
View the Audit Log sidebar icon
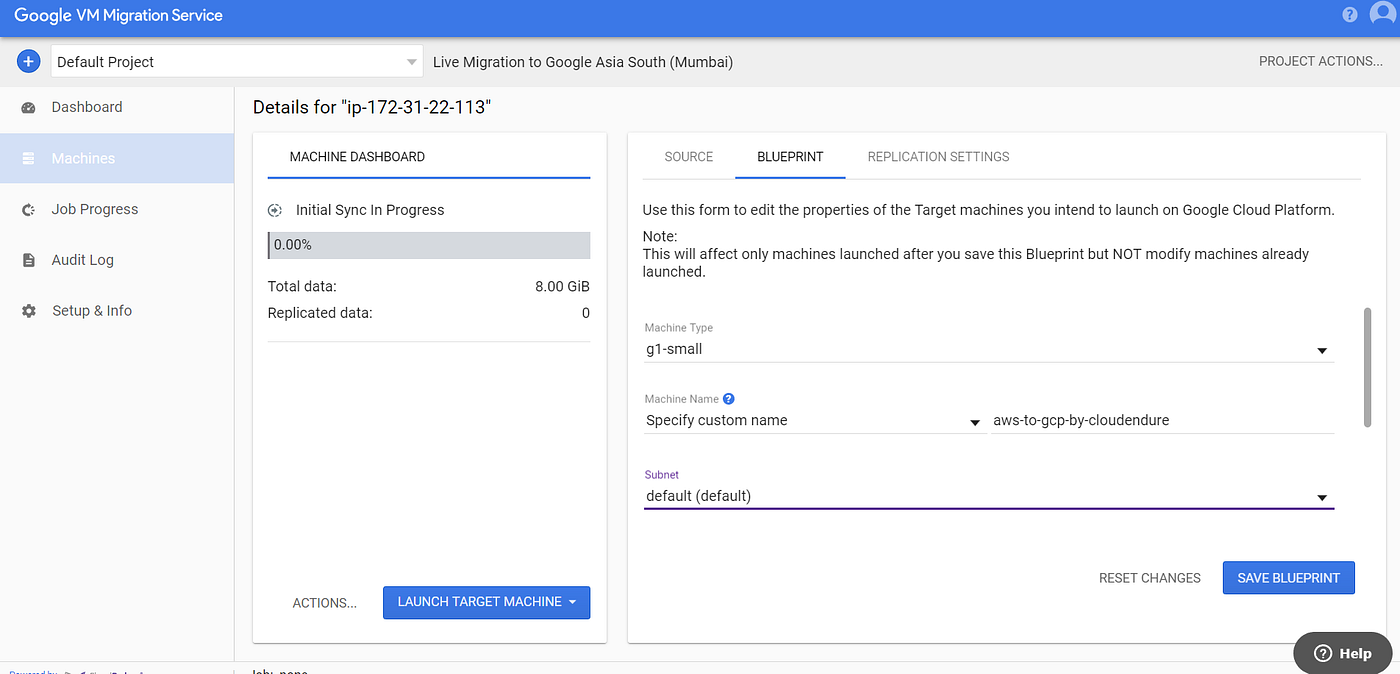tap(29, 260)
